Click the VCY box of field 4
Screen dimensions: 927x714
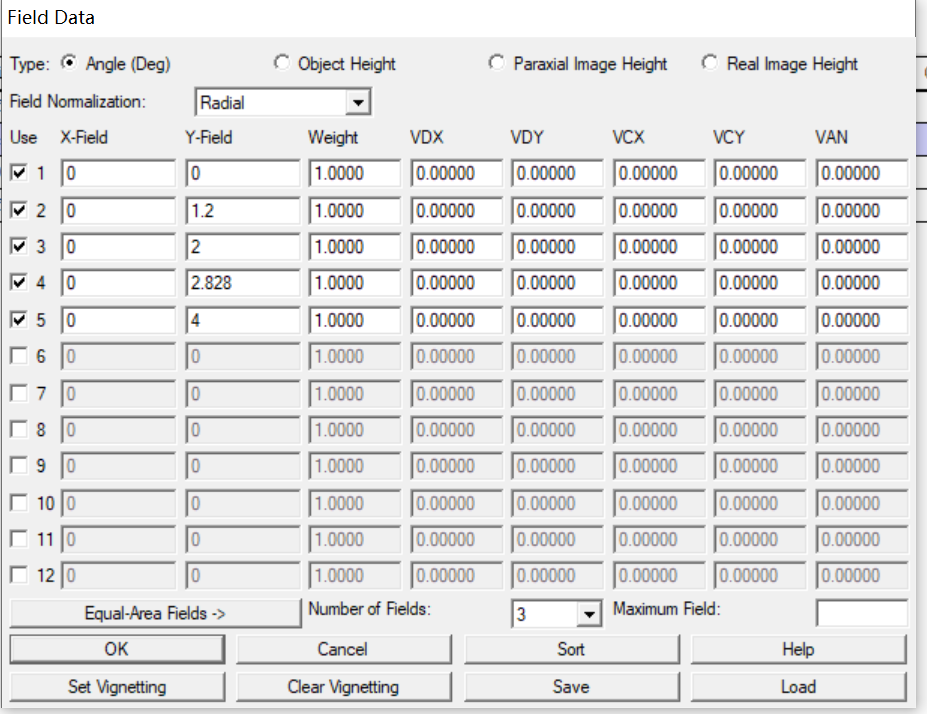(x=760, y=283)
